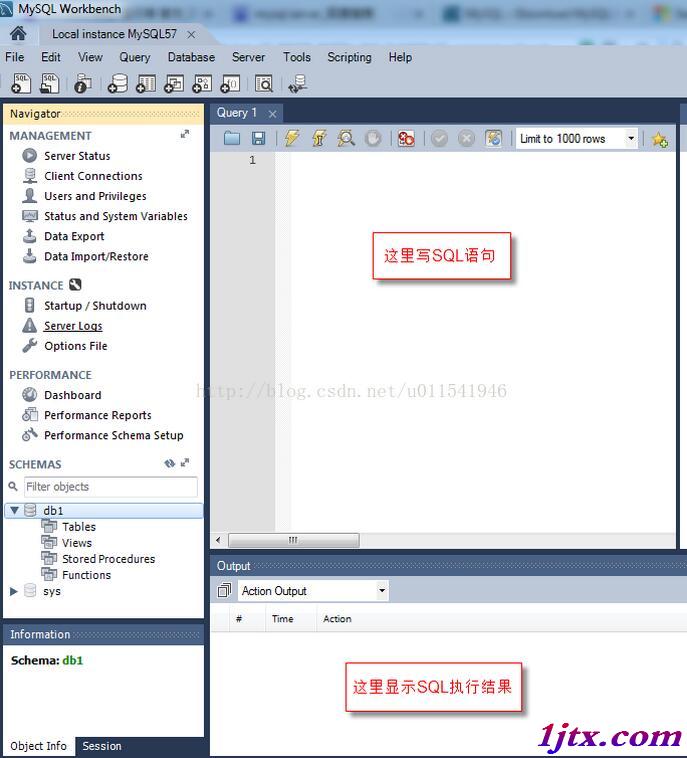Click the editor horizontal scrollbar thumb
Screen dimensions: 687x758
pos(293,540)
